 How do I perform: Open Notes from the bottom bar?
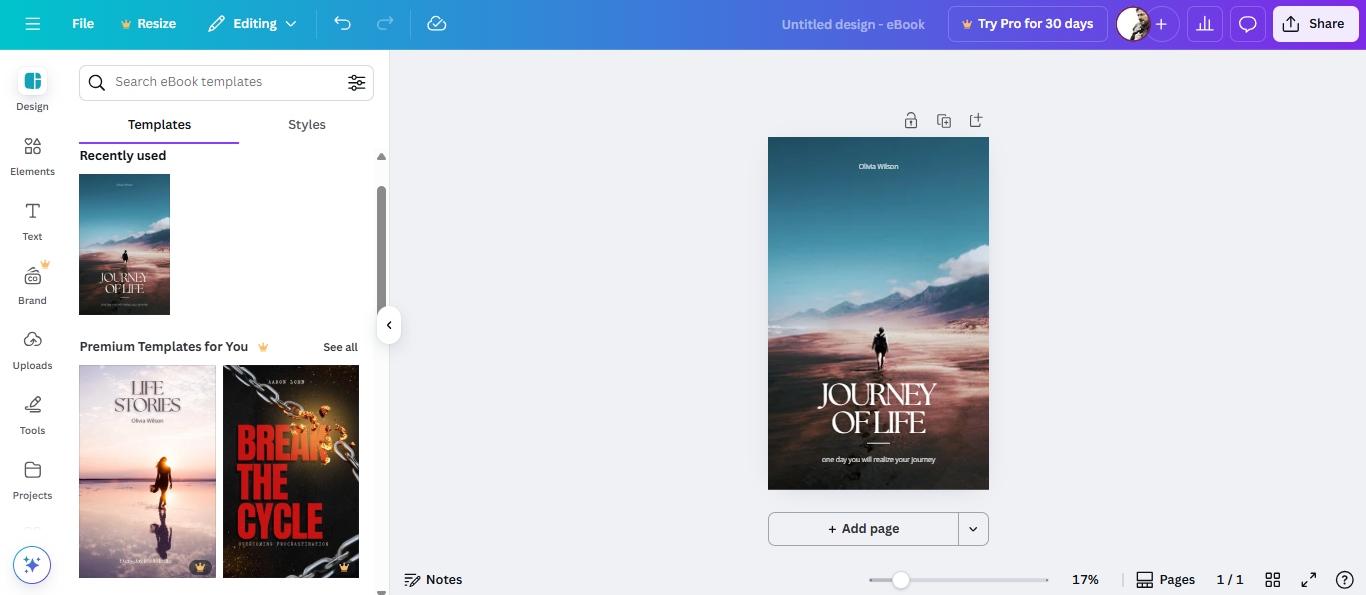[433, 579]
